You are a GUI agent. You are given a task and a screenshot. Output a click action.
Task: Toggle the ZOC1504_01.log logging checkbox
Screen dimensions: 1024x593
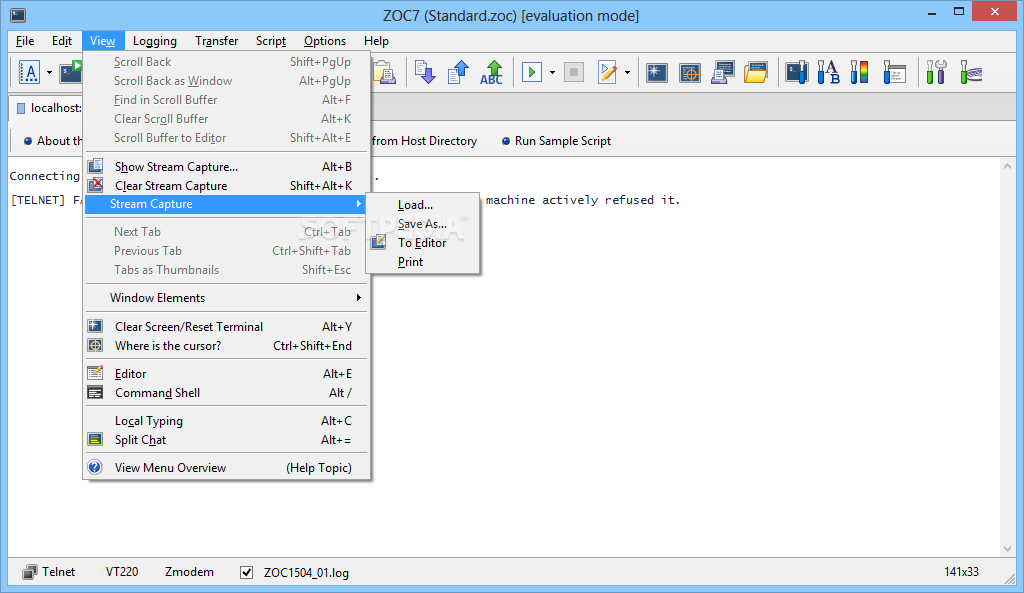pos(246,573)
